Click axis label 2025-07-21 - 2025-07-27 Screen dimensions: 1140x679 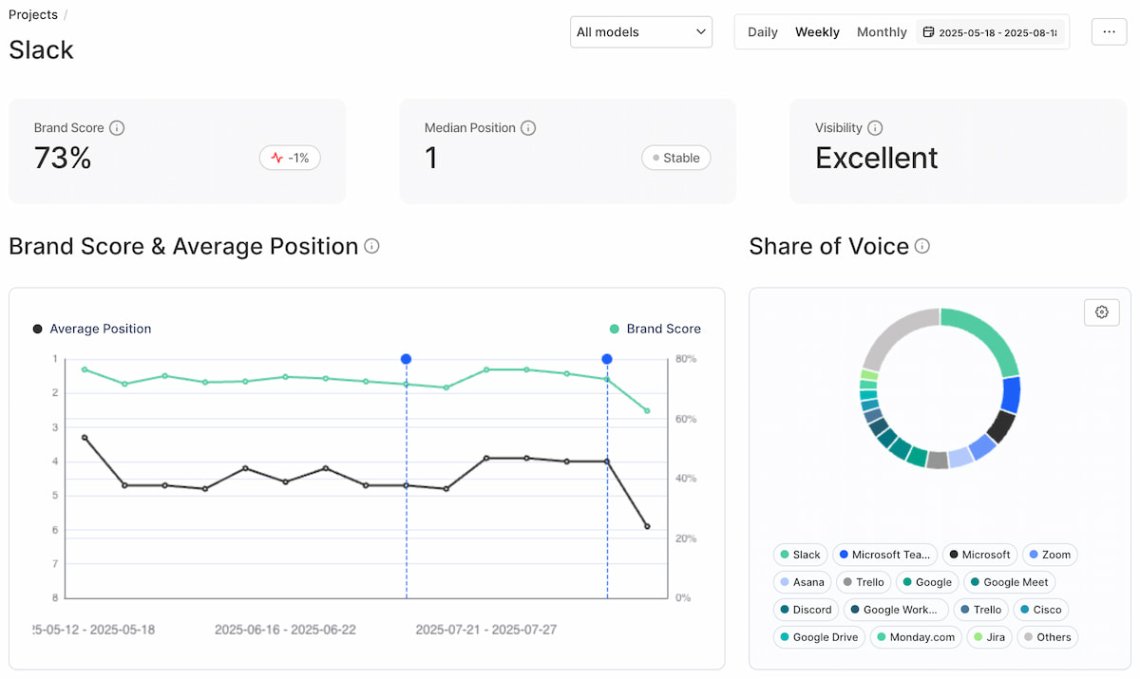click(486, 630)
